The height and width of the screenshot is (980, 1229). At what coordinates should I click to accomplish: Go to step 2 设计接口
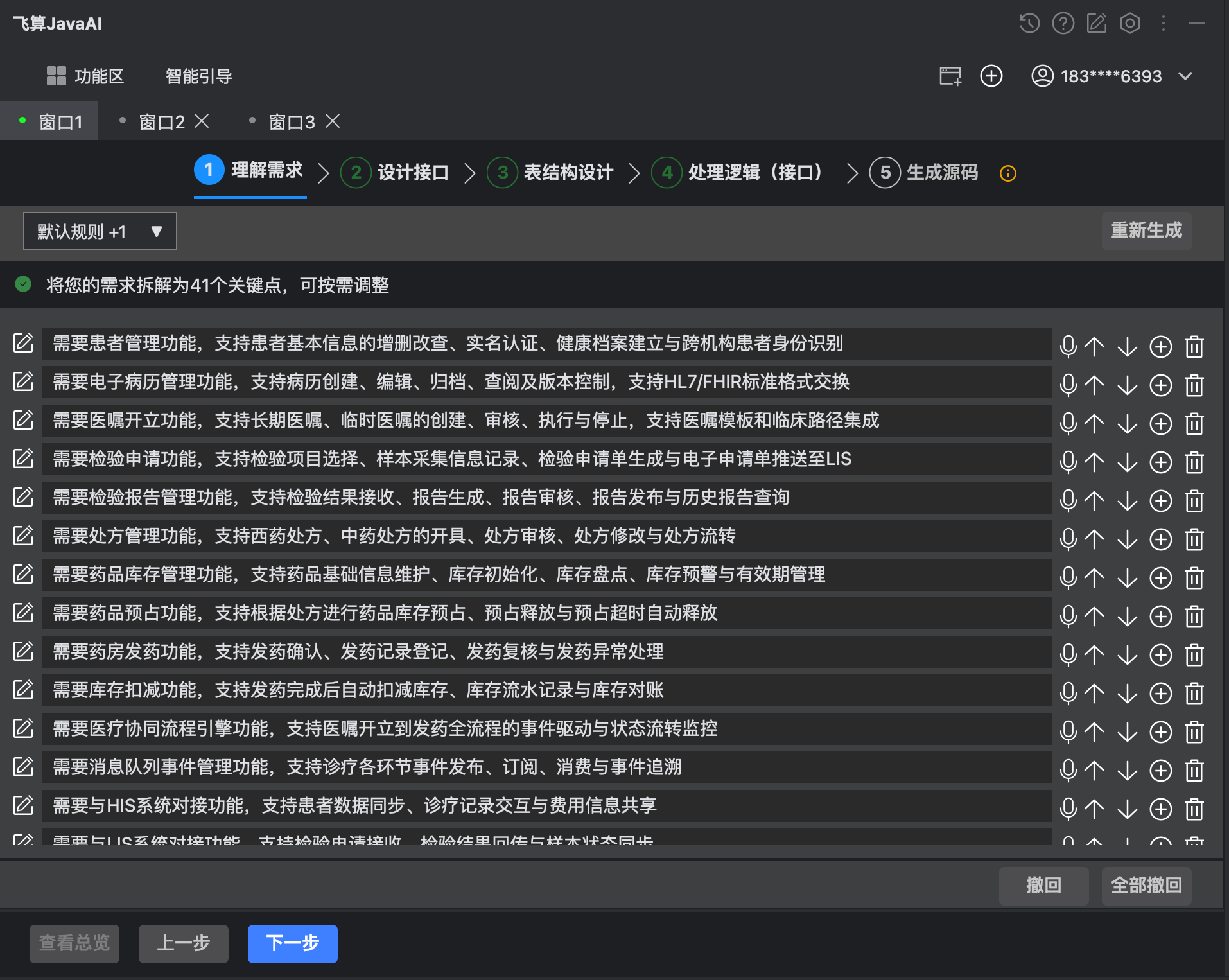click(x=395, y=173)
